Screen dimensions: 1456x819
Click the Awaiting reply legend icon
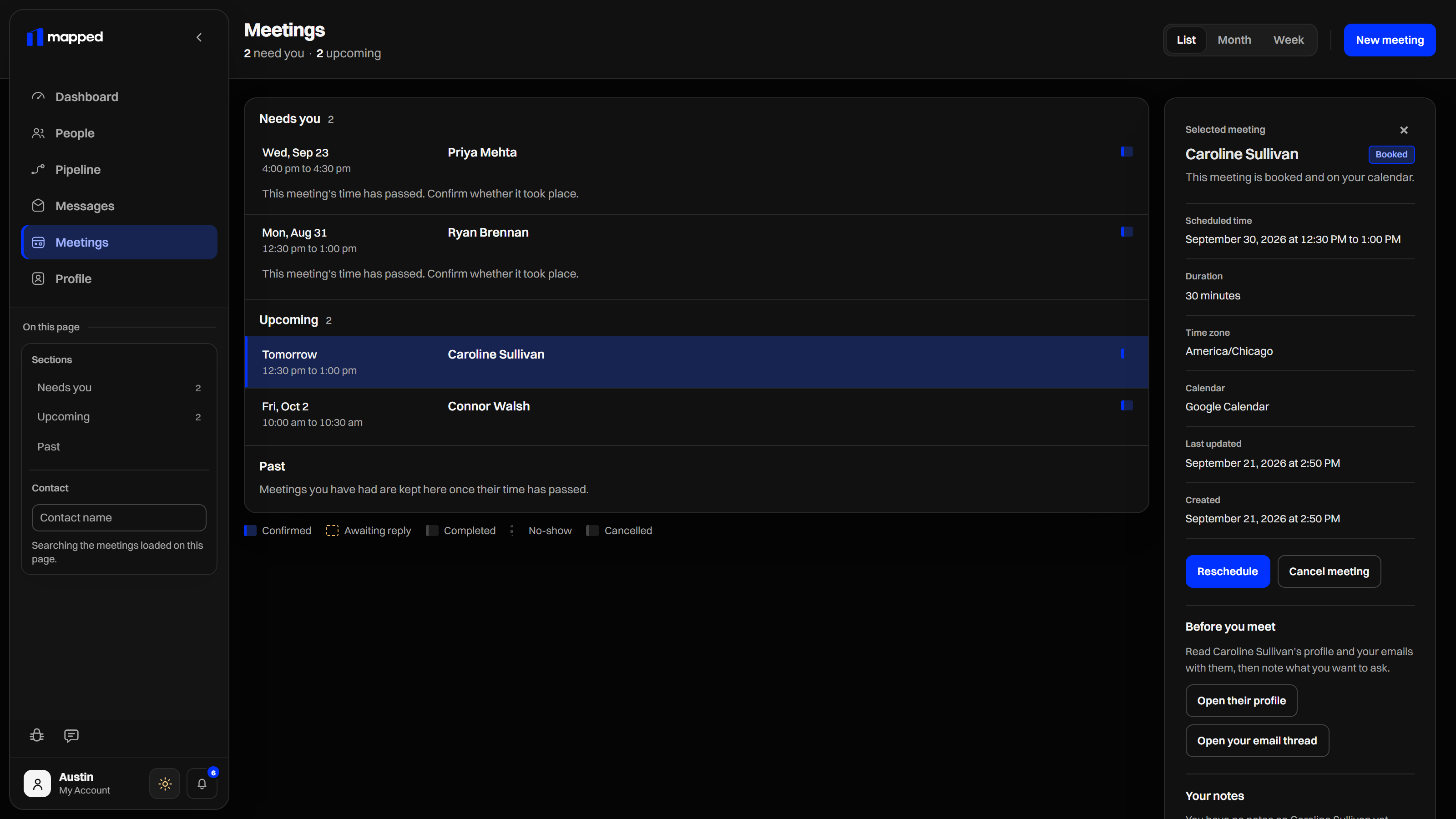tap(332, 531)
